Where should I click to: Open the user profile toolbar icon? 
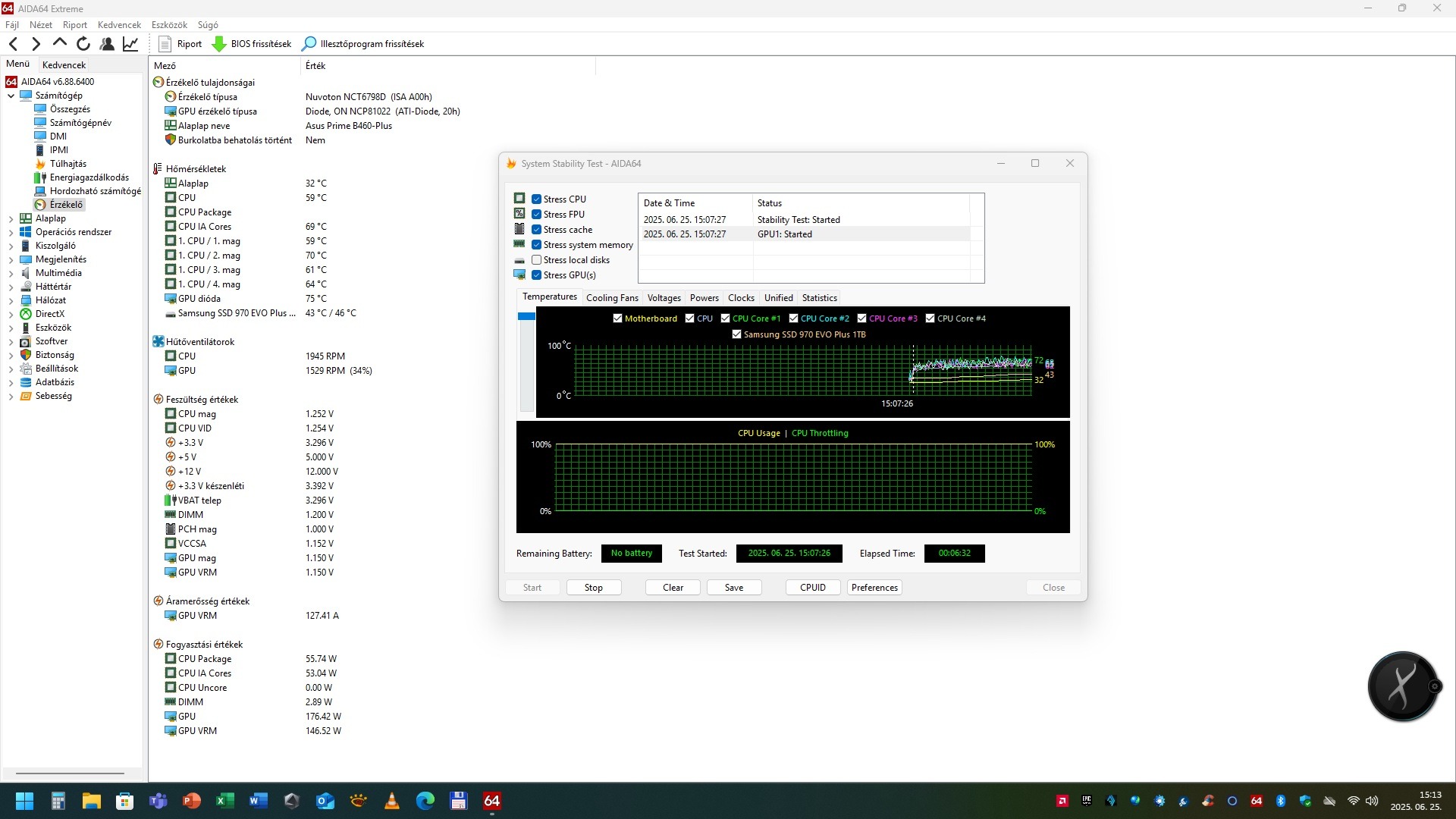(x=107, y=44)
